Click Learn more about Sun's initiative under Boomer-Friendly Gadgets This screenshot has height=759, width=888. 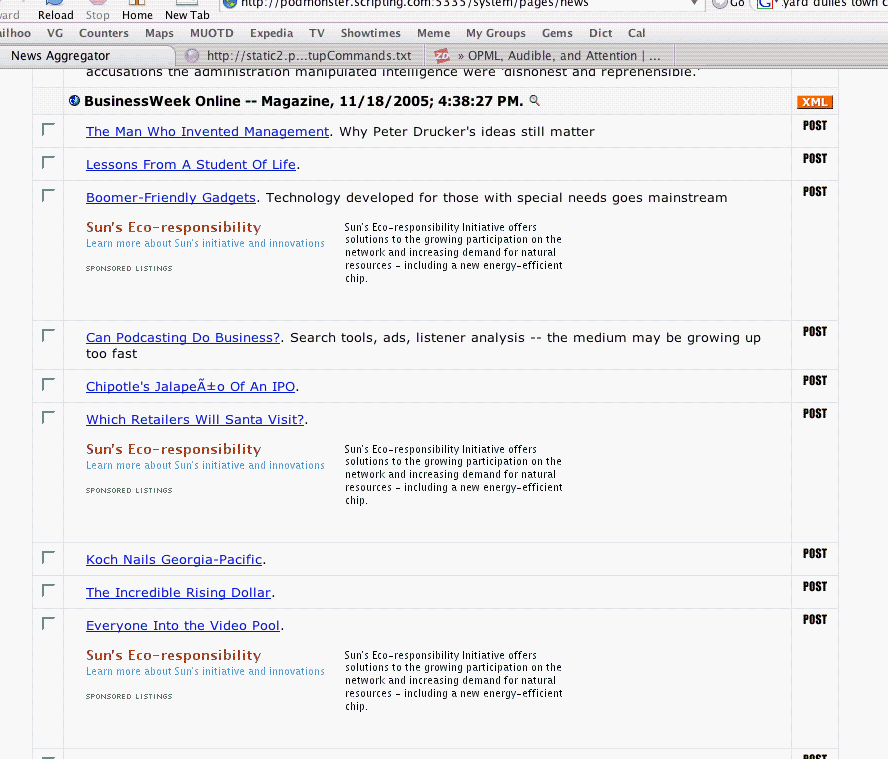point(205,243)
